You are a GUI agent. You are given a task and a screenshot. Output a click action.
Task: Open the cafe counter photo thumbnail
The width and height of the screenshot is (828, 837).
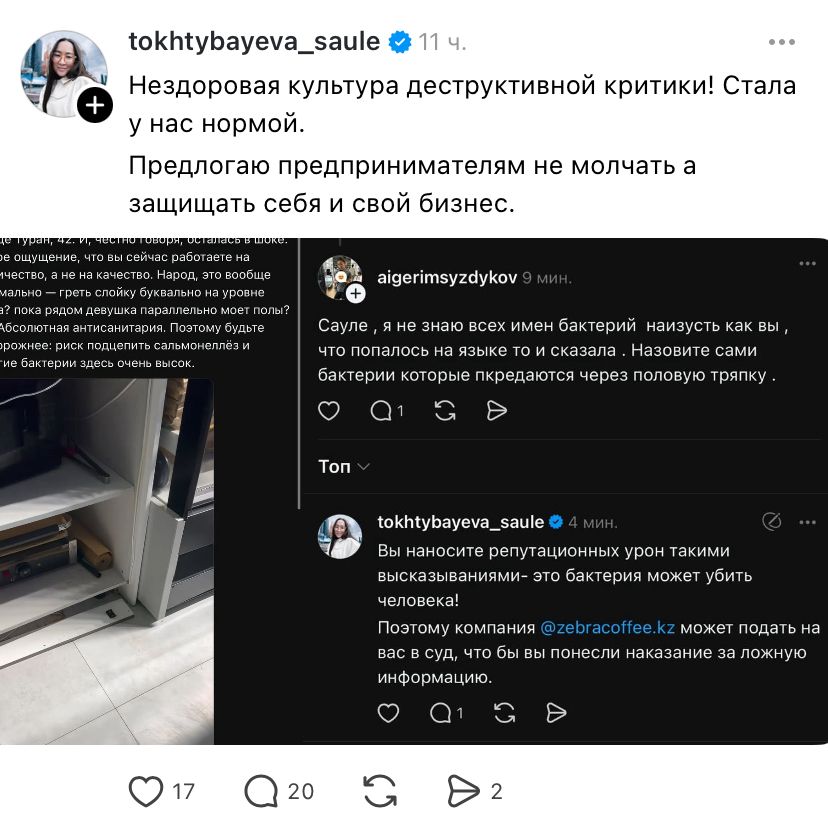tap(107, 562)
